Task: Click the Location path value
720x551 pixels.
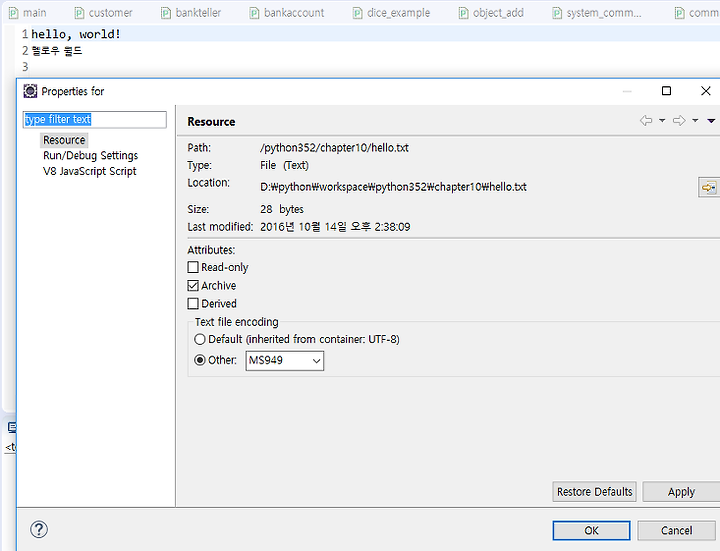Action: (394, 187)
